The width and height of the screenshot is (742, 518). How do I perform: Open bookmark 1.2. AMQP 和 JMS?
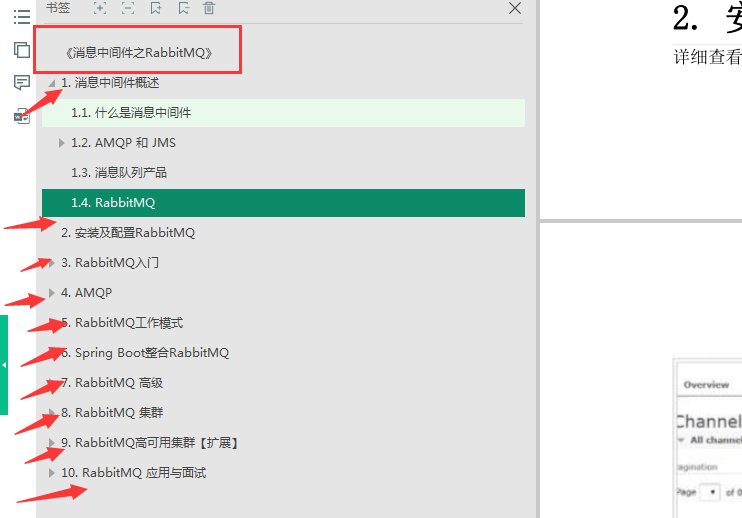click(x=124, y=143)
